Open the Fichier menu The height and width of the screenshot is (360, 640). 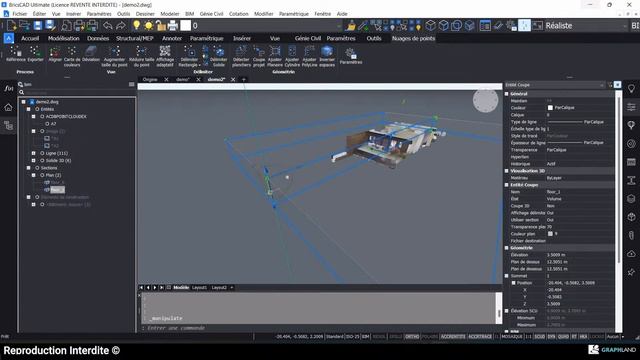[x=20, y=14]
